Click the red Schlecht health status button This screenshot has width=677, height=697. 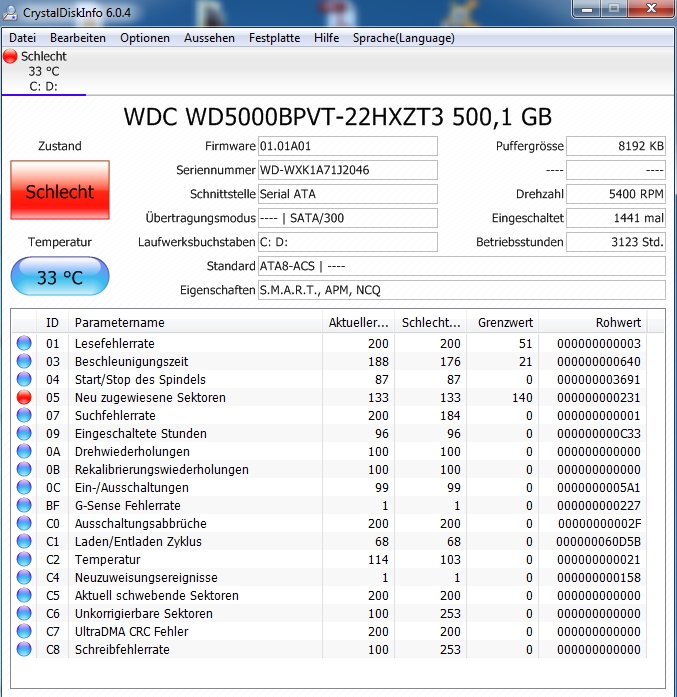pyautogui.click(x=60, y=190)
